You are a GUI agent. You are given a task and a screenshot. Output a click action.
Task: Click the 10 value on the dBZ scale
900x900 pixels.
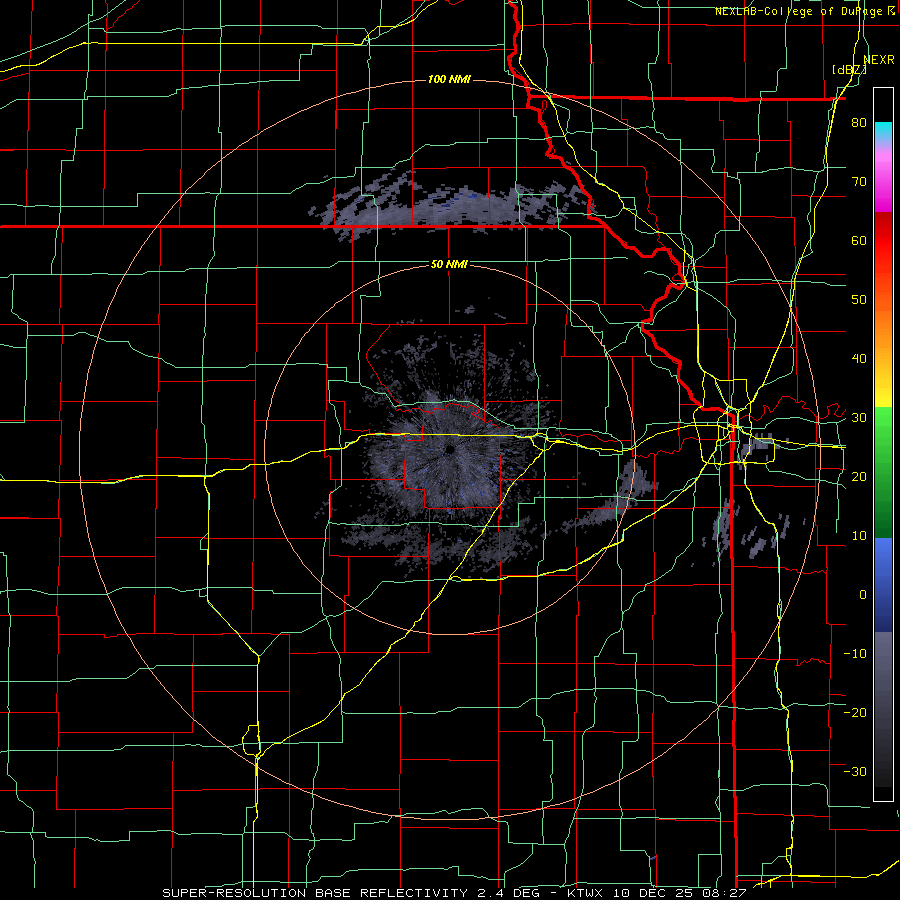pyautogui.click(x=859, y=536)
